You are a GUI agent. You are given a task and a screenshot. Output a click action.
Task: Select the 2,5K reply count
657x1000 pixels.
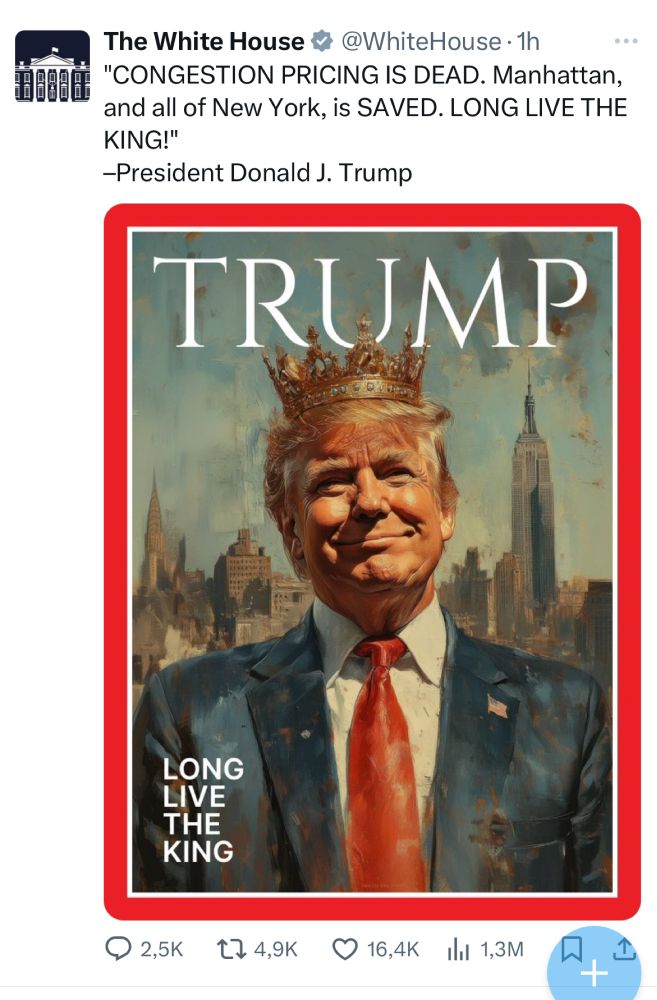click(x=161, y=950)
